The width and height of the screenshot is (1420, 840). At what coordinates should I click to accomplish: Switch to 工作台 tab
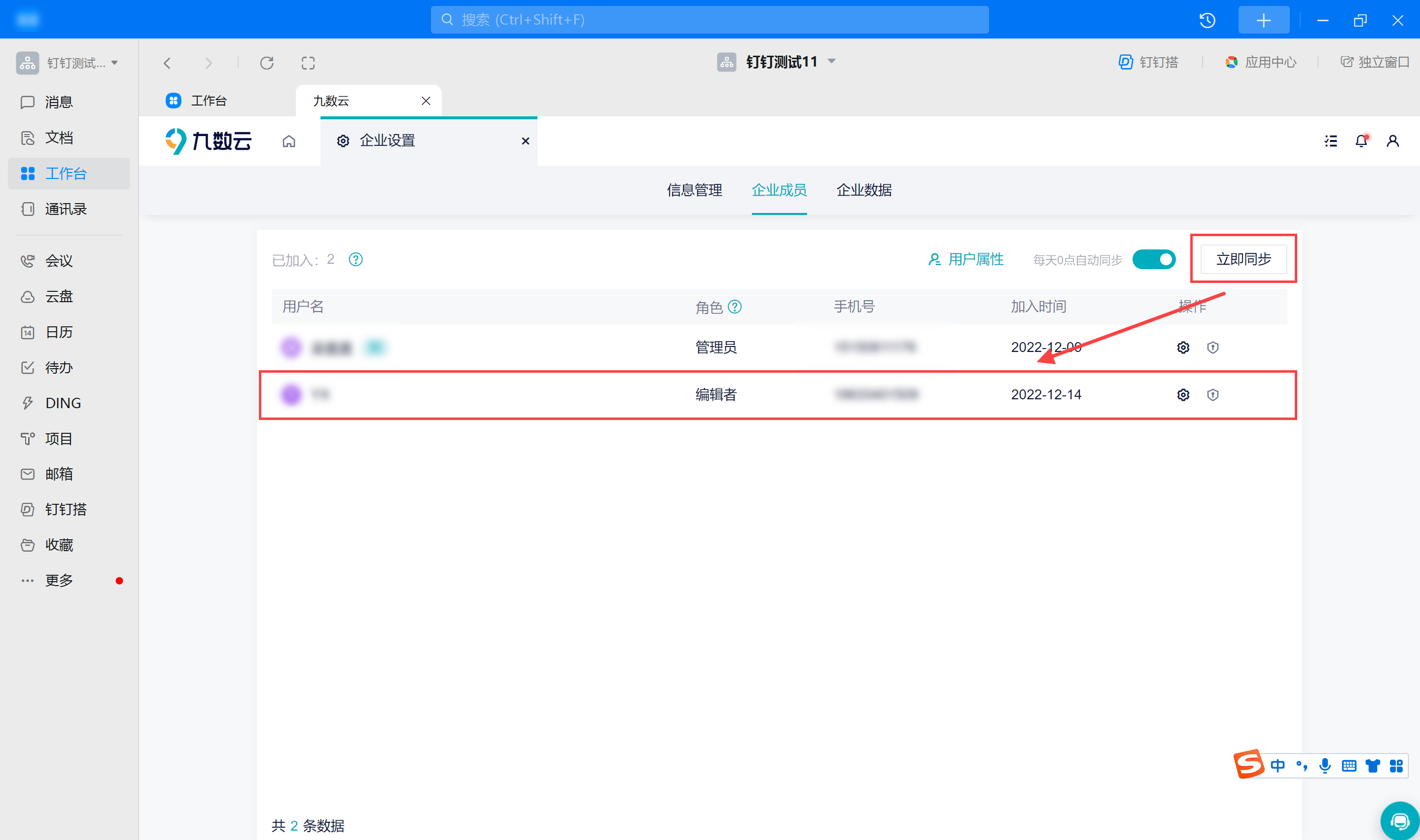click(x=196, y=101)
